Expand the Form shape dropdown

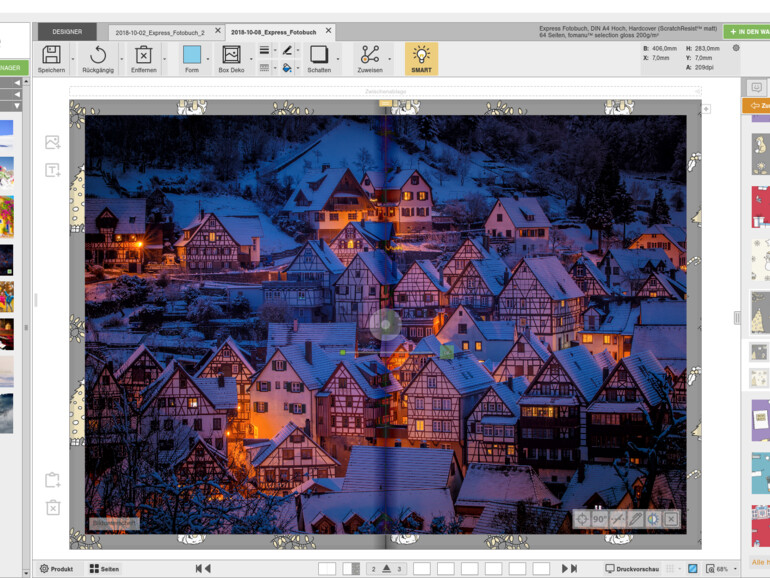(x=208, y=59)
